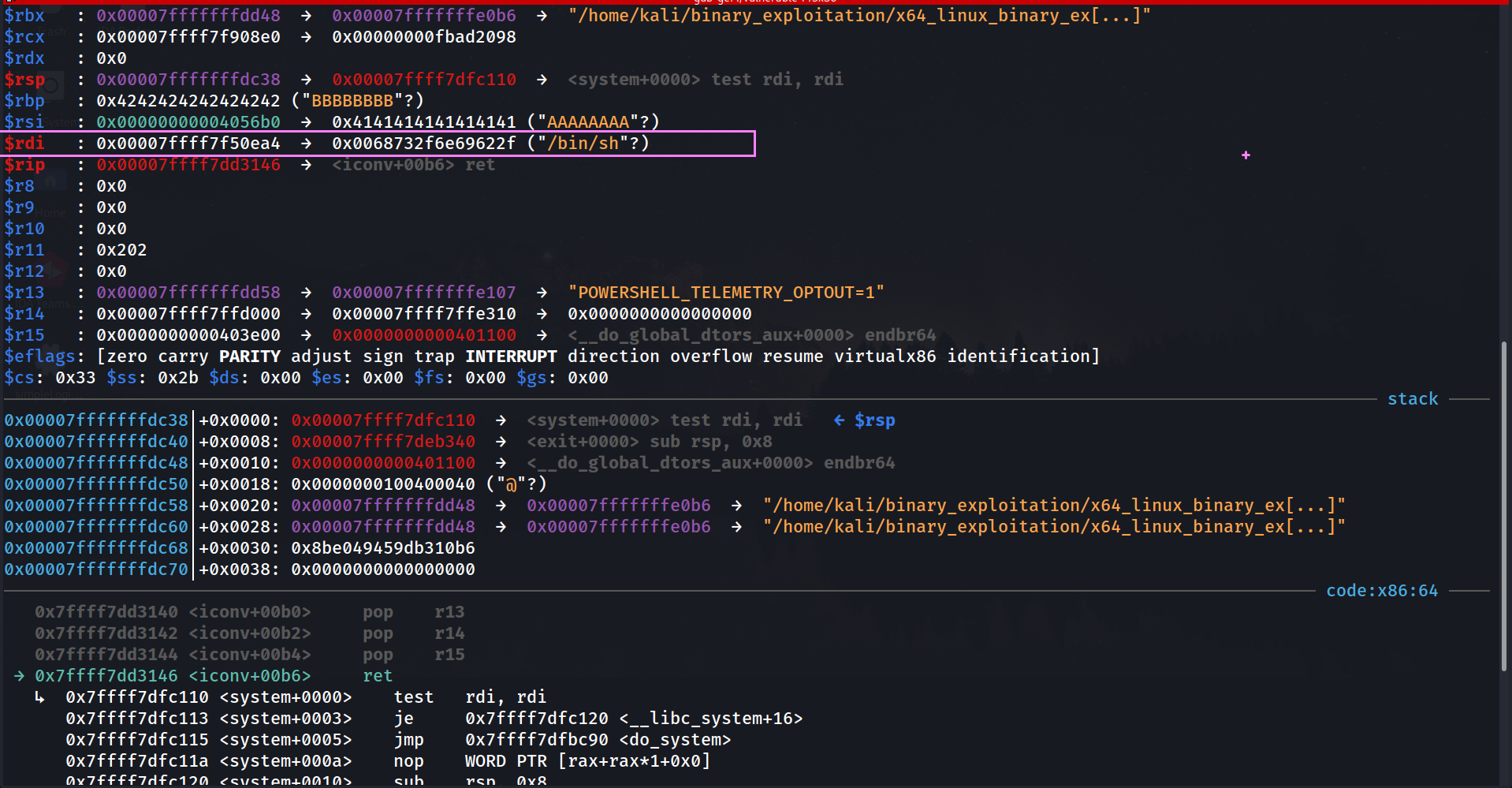Click the branch arrow before system+0000 in disassembly

(x=39, y=697)
